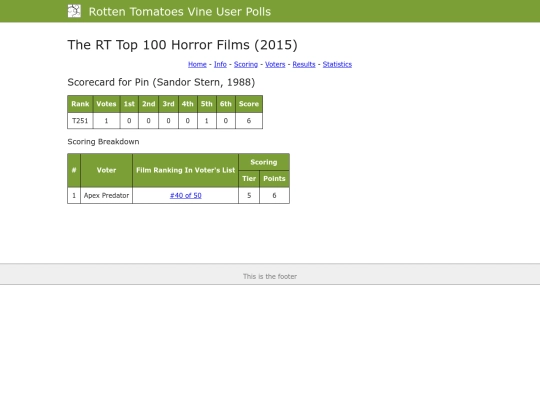The width and height of the screenshot is (540, 405).
Task: Click the Rank column header
Action: 80,104
